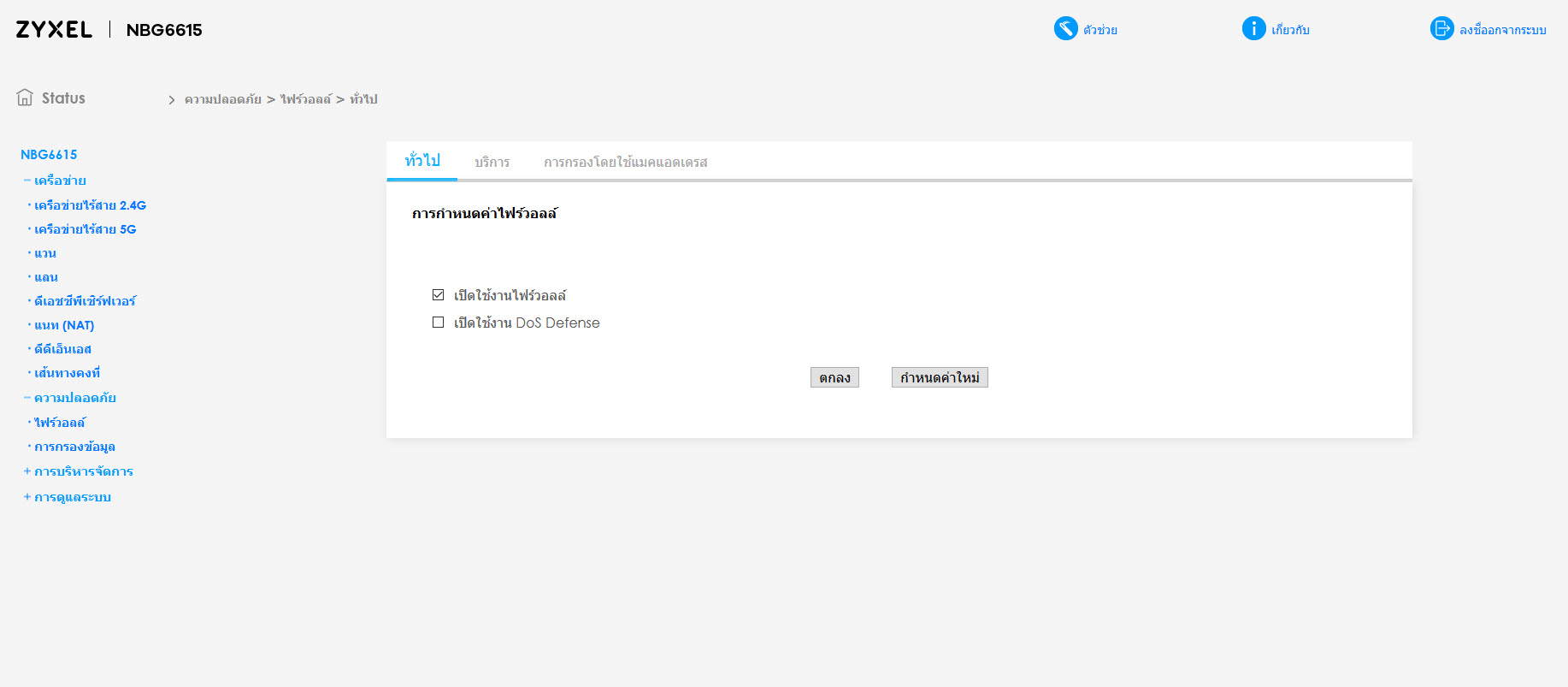Collapse the เครือข่าย menu section
Screen dimensions: 1568x687
(x=27, y=181)
